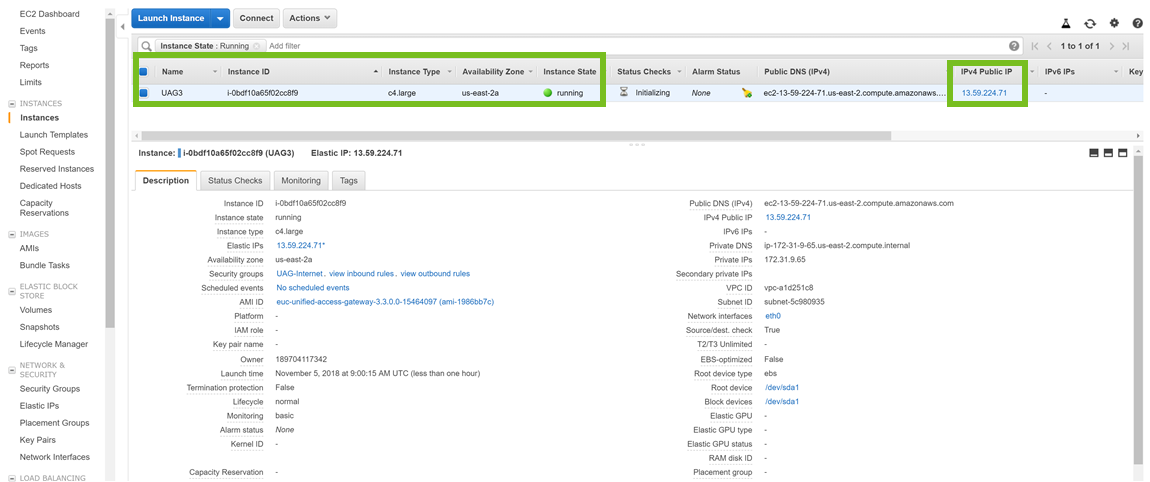Collapse the ELASTIC BLOCK STORE section
This screenshot has width=1150, height=482.
tap(11, 291)
